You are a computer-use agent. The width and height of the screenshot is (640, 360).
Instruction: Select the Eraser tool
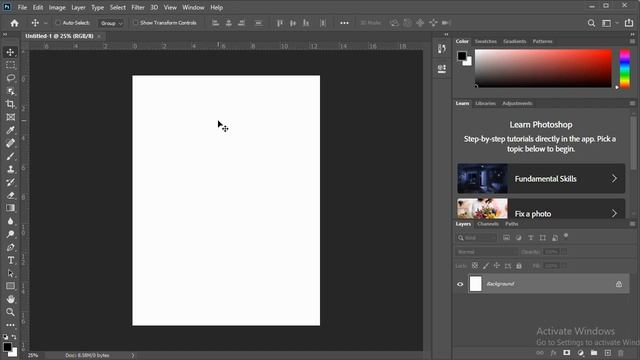pos(11,196)
